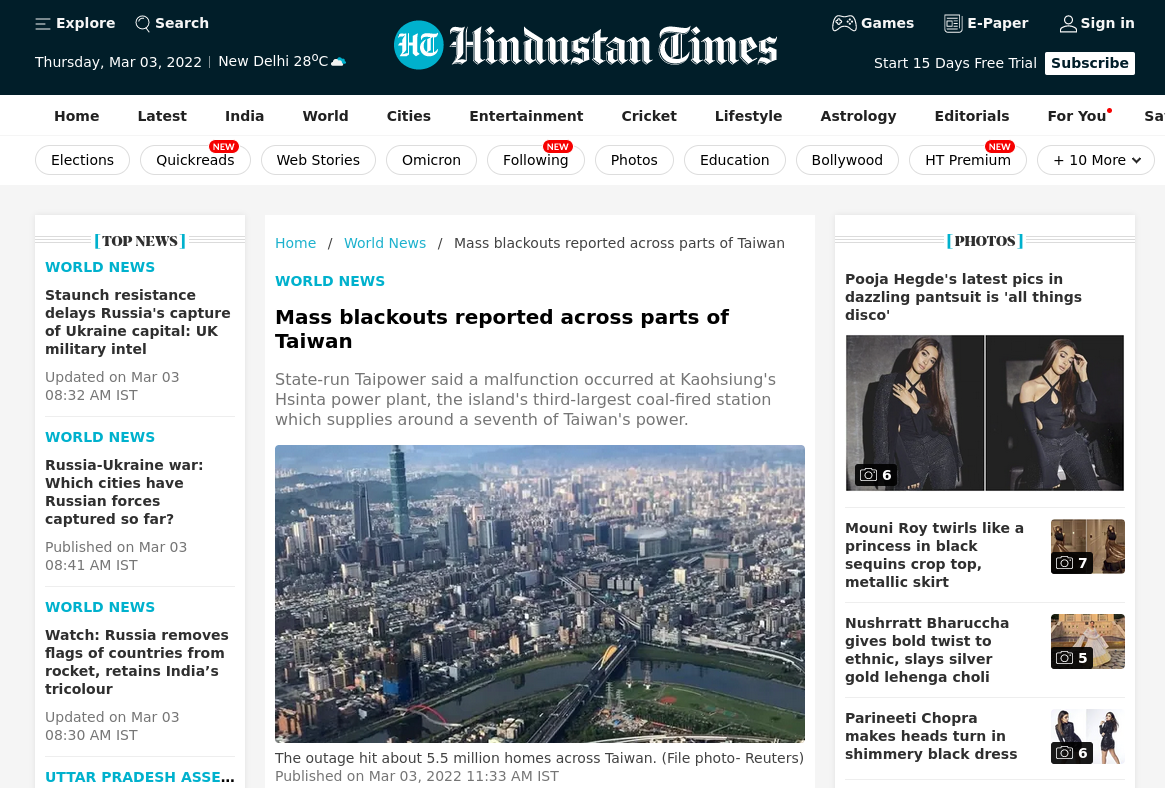
Task: Select the Following pill
Action: 536,160
